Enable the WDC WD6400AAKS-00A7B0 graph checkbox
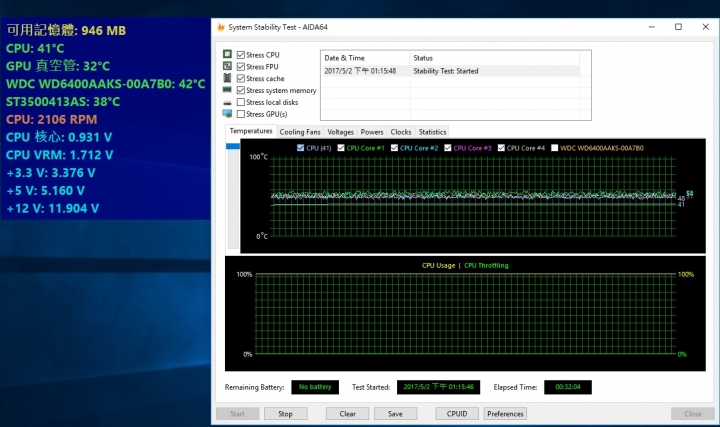Image resolution: width=720 pixels, height=427 pixels. pyautogui.click(x=555, y=148)
